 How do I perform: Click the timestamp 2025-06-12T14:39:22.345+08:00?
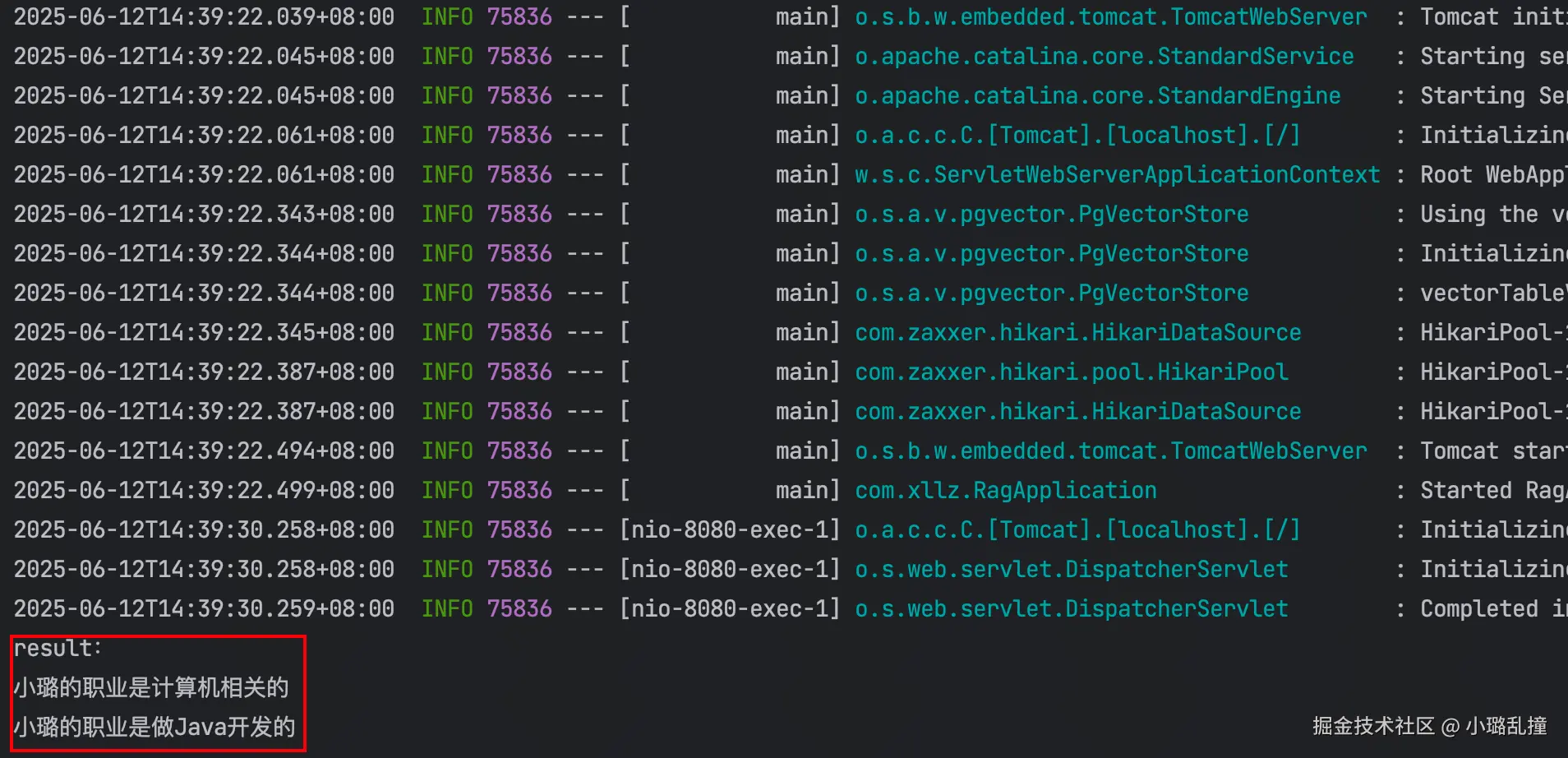click(x=204, y=332)
